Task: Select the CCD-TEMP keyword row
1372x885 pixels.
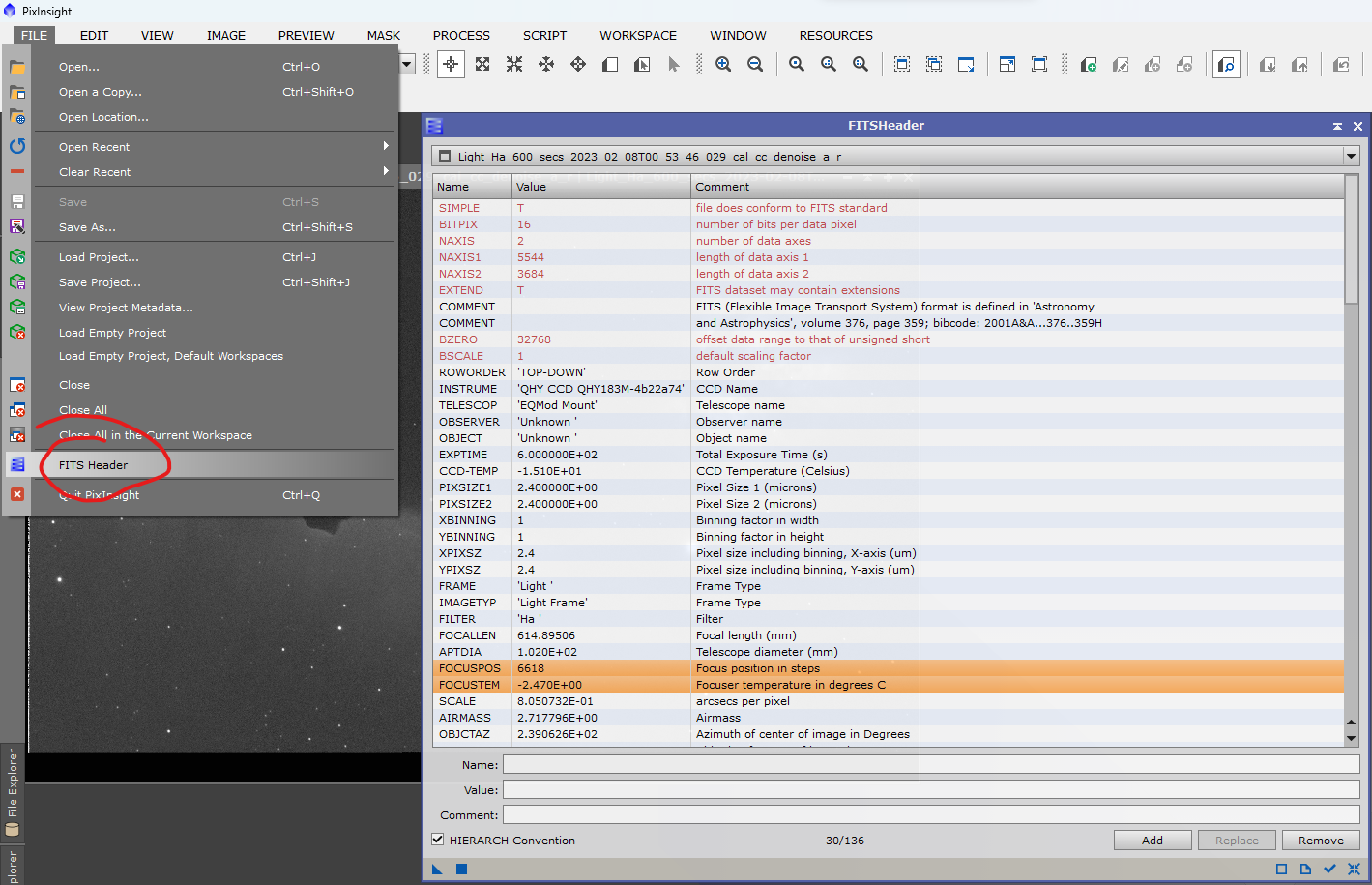Action: click(x=889, y=470)
